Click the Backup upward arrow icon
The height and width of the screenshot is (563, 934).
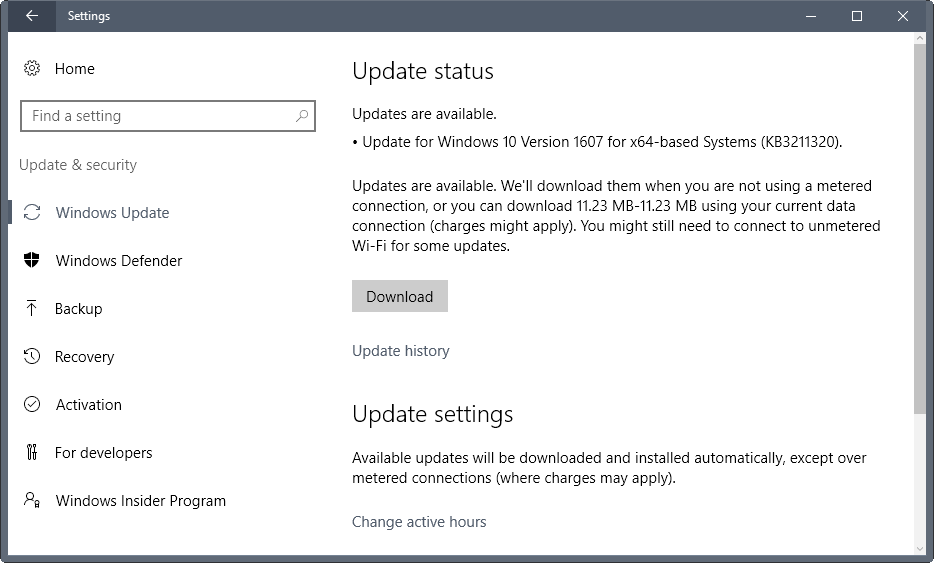[x=32, y=308]
